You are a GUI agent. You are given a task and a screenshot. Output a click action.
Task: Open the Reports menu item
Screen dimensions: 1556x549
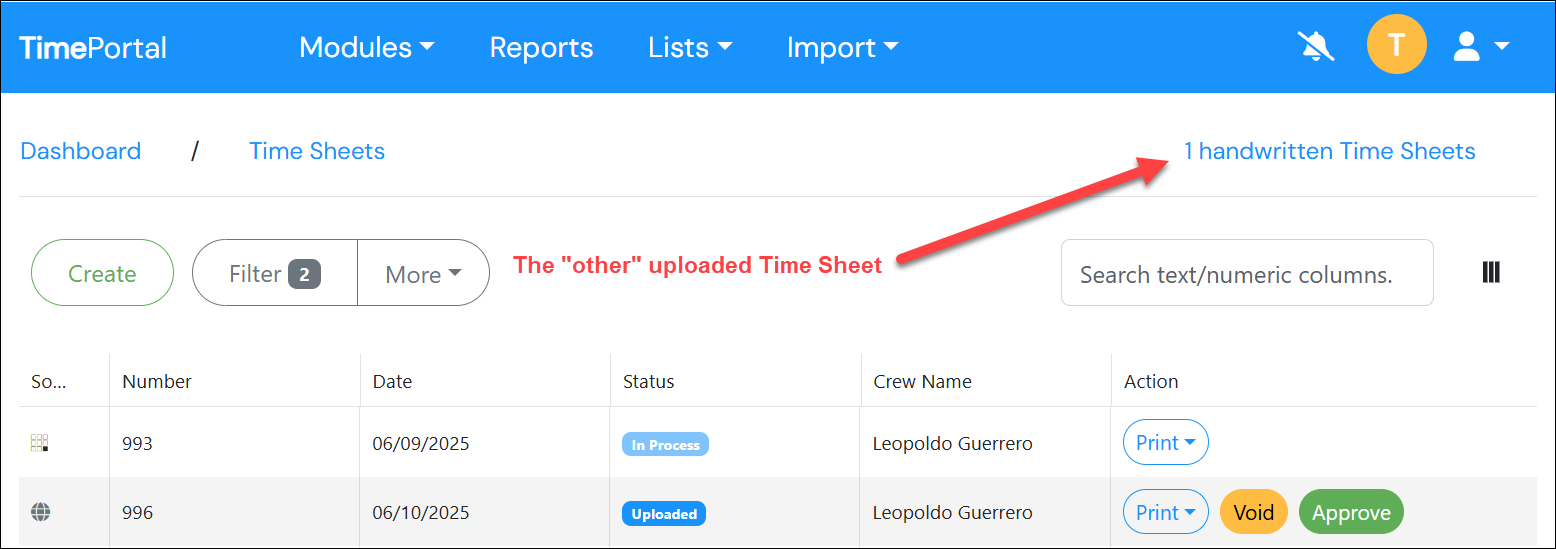[541, 47]
